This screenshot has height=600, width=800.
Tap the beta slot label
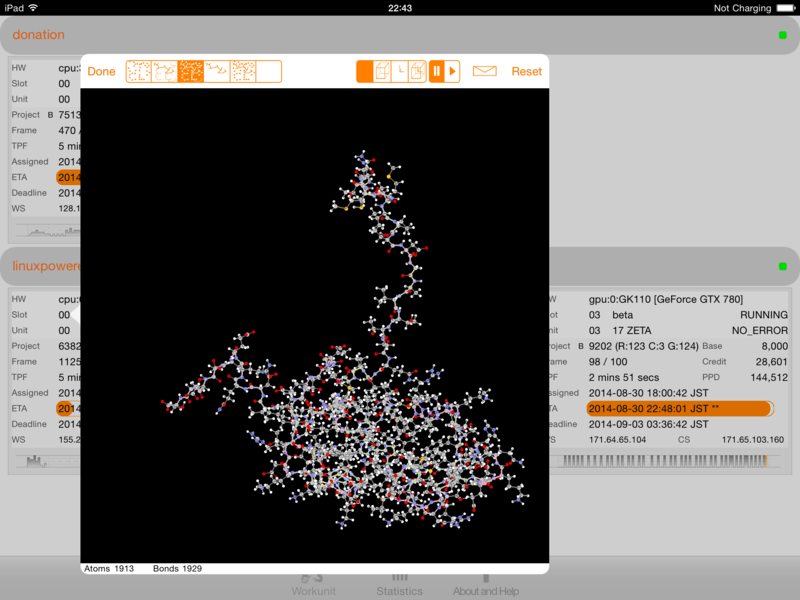(x=622, y=315)
